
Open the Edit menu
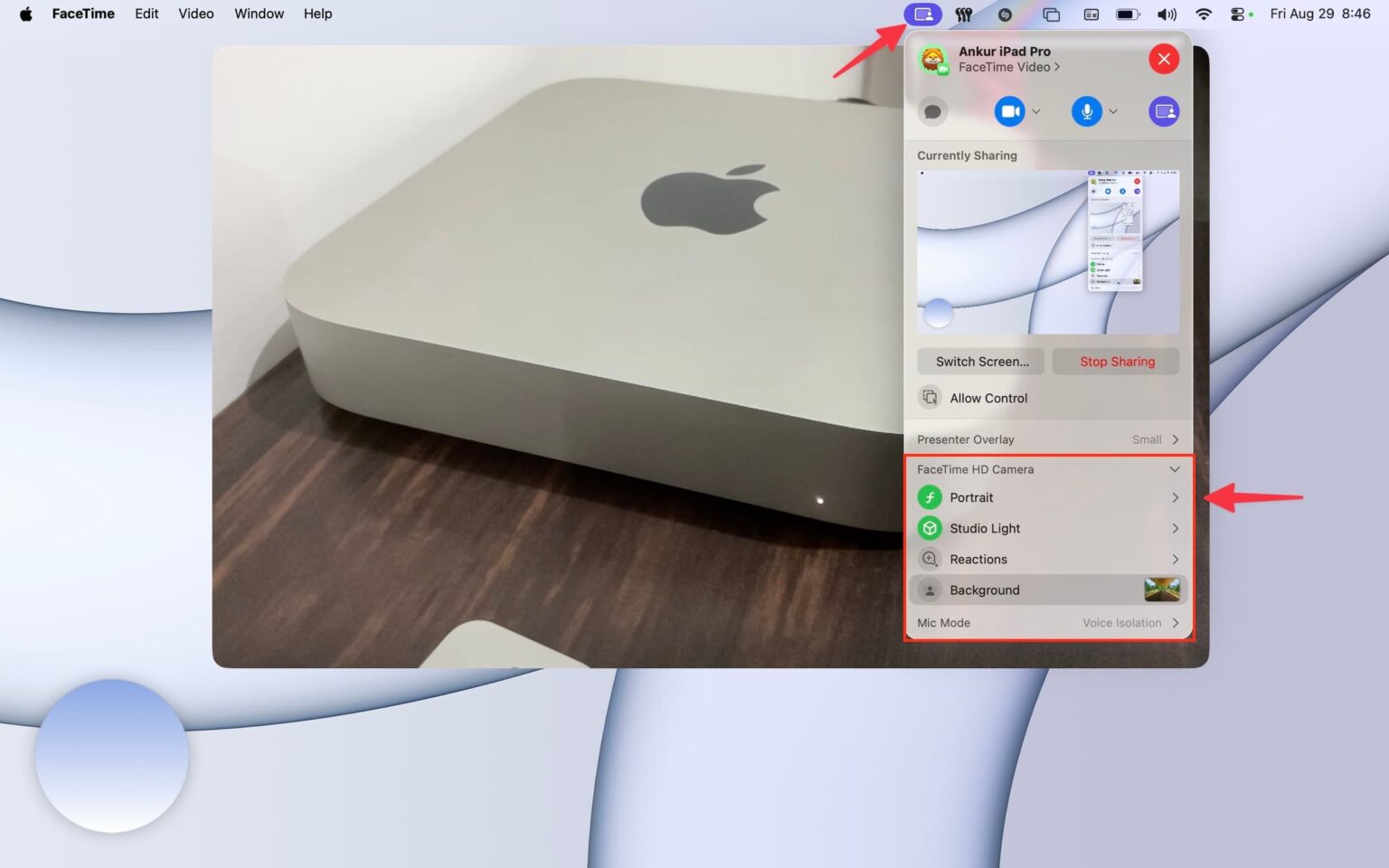pyautogui.click(x=146, y=14)
